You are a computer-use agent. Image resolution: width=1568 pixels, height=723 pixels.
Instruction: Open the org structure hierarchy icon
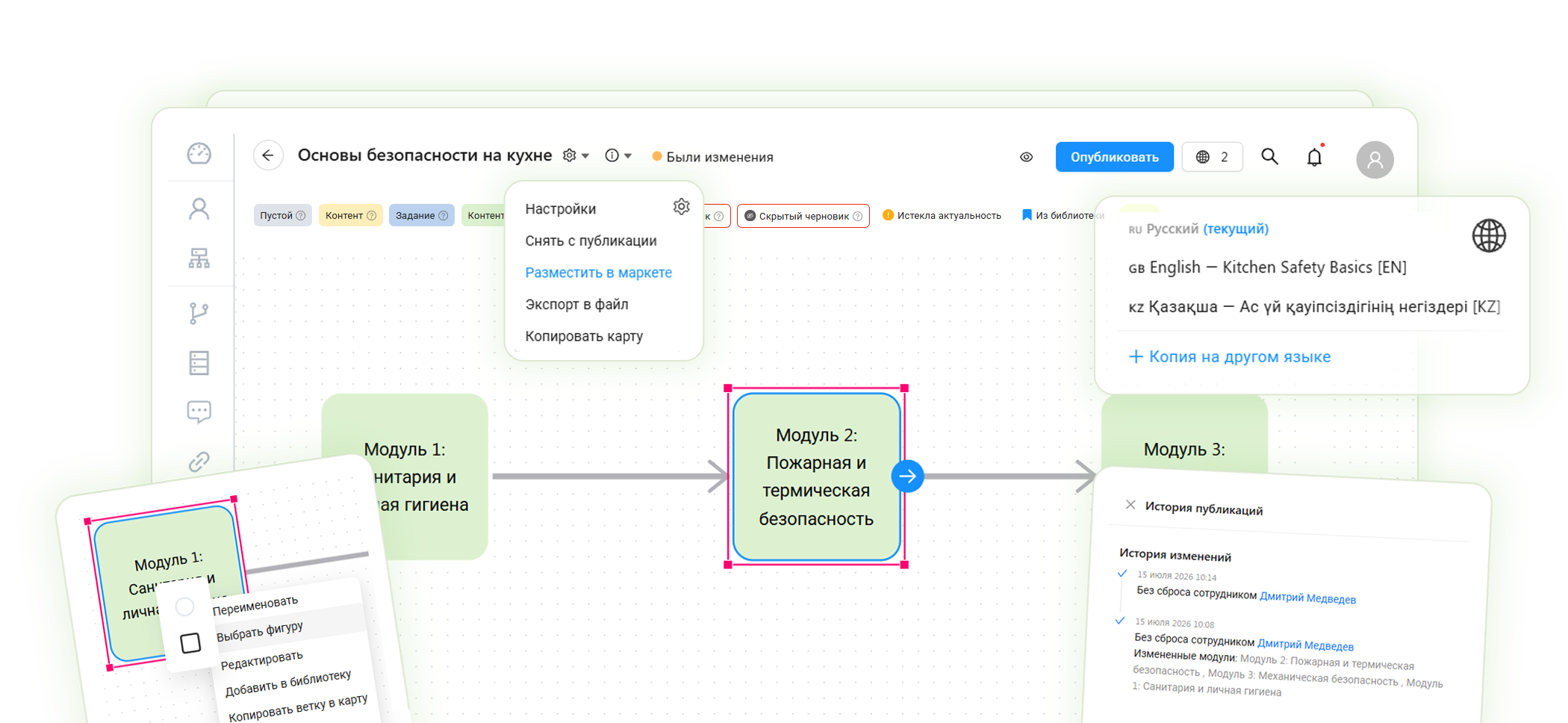coord(199,258)
